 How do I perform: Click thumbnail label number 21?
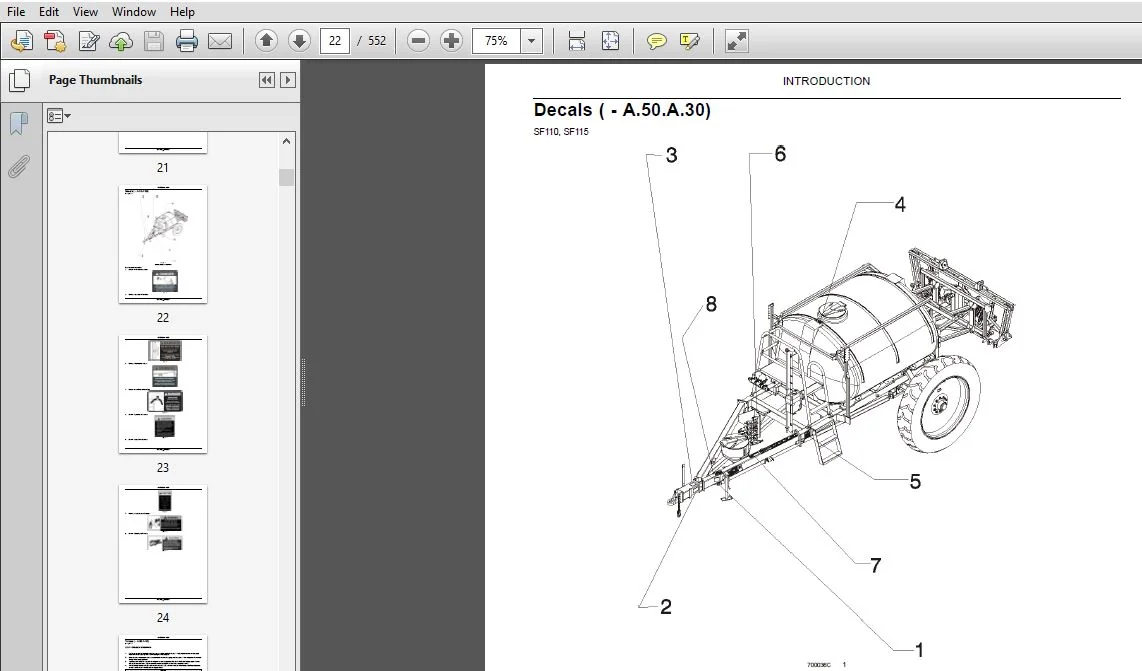[x=162, y=168]
